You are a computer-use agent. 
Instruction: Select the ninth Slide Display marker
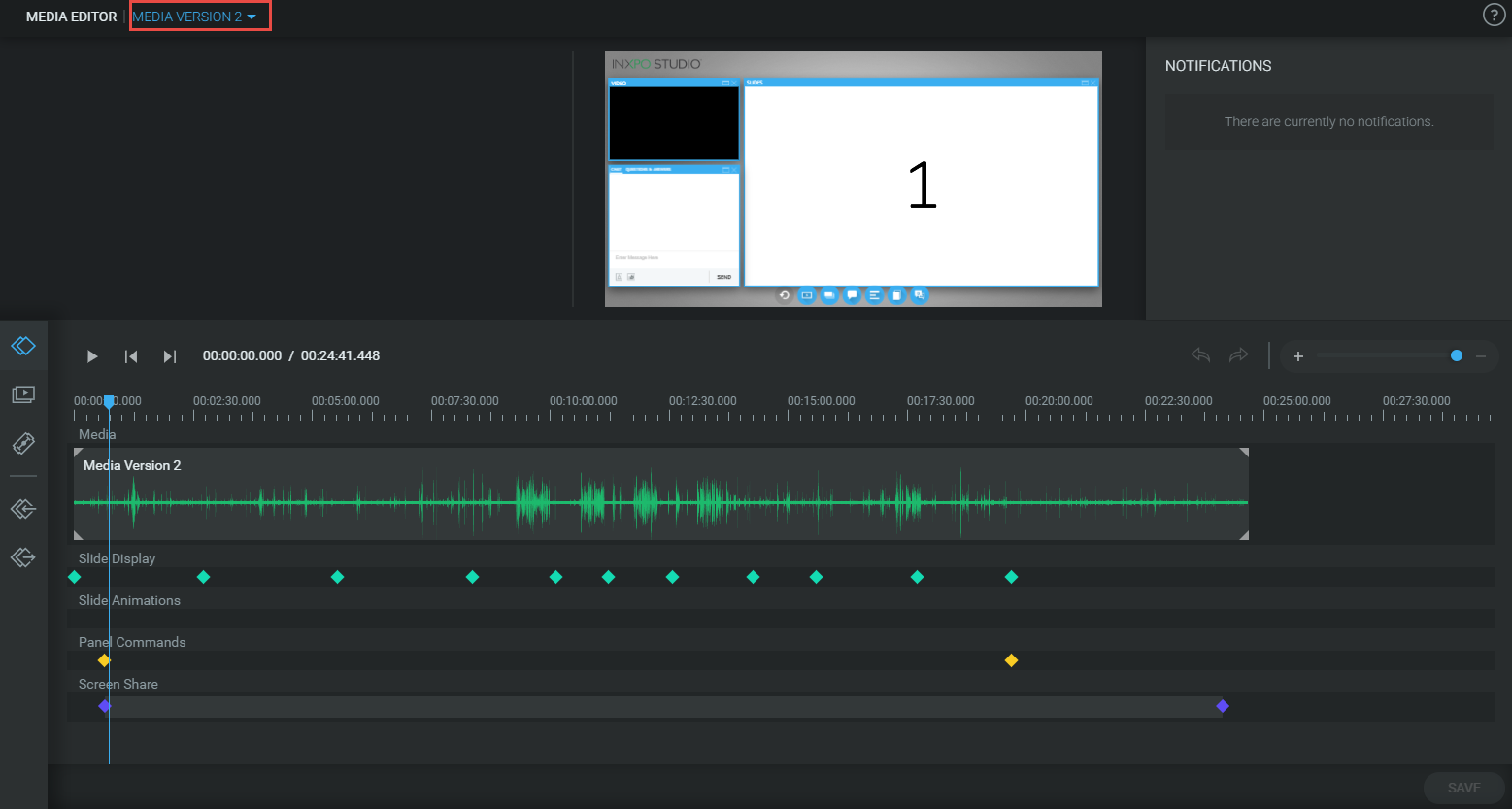click(816, 577)
